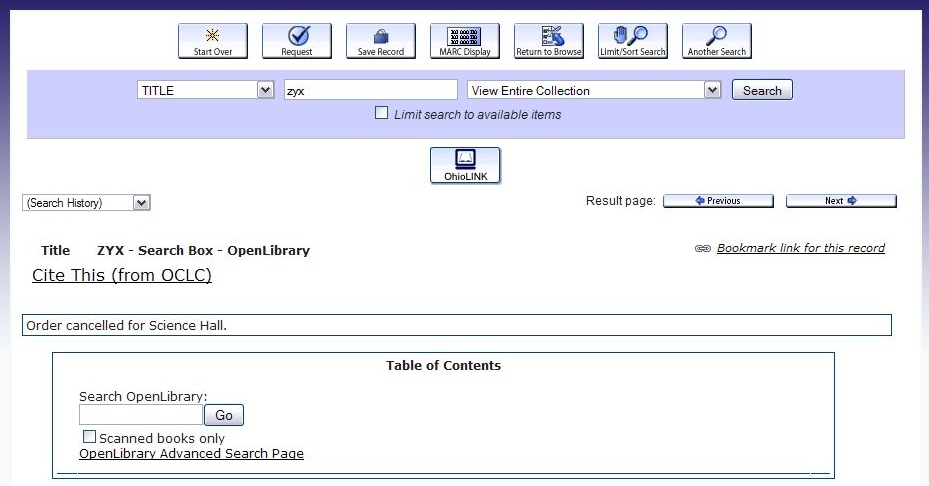This screenshot has width=929, height=486.
Task: Click the Request checkmark icon
Action: coord(297,41)
